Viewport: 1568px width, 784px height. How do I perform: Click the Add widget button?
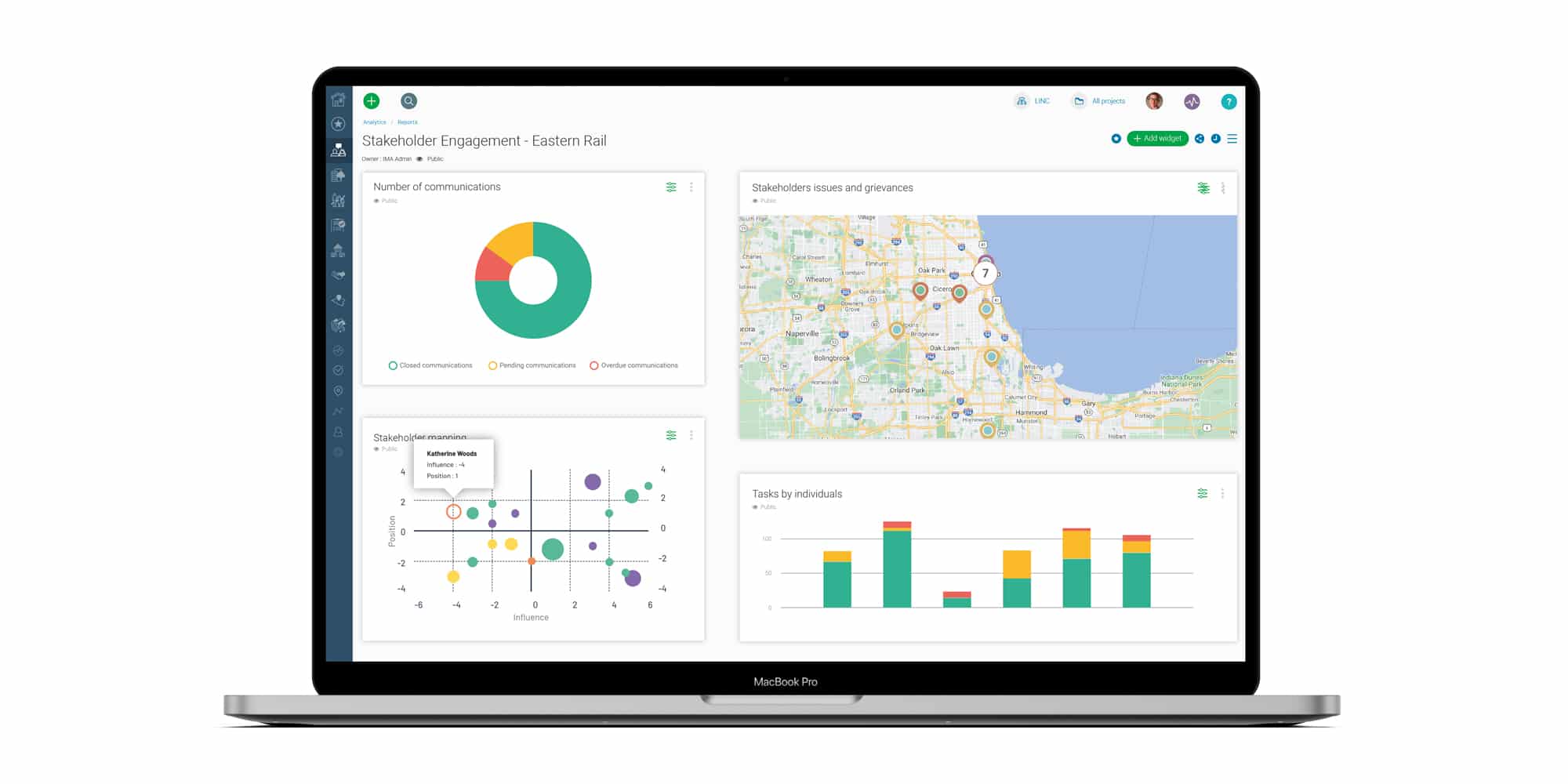[1157, 139]
